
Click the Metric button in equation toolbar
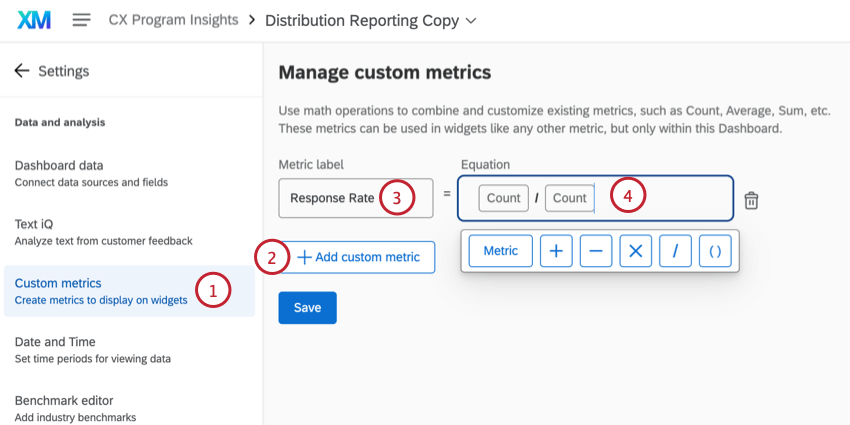501,251
